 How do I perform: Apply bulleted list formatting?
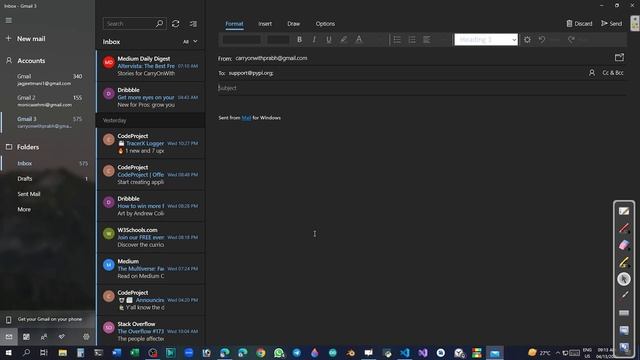[397, 40]
